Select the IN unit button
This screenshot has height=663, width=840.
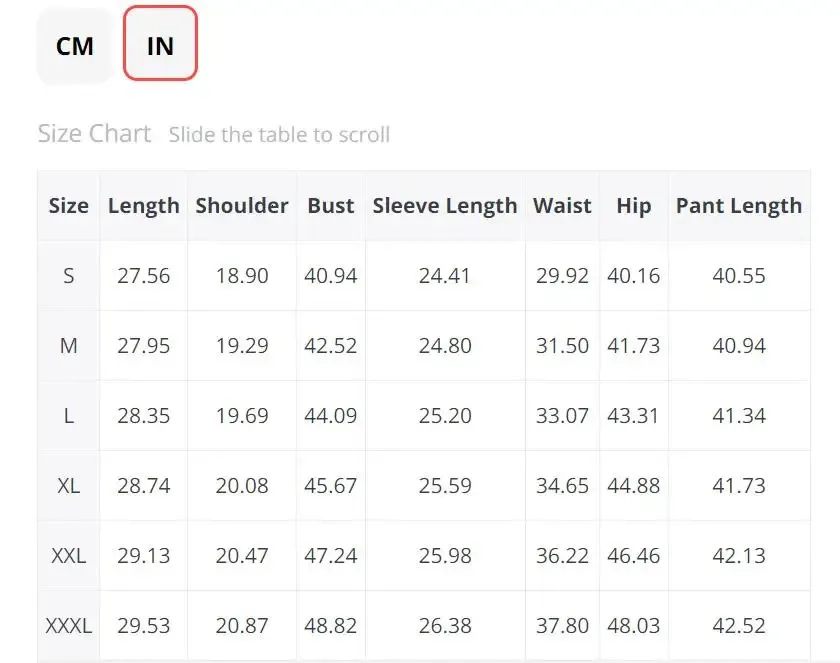[x=160, y=46]
